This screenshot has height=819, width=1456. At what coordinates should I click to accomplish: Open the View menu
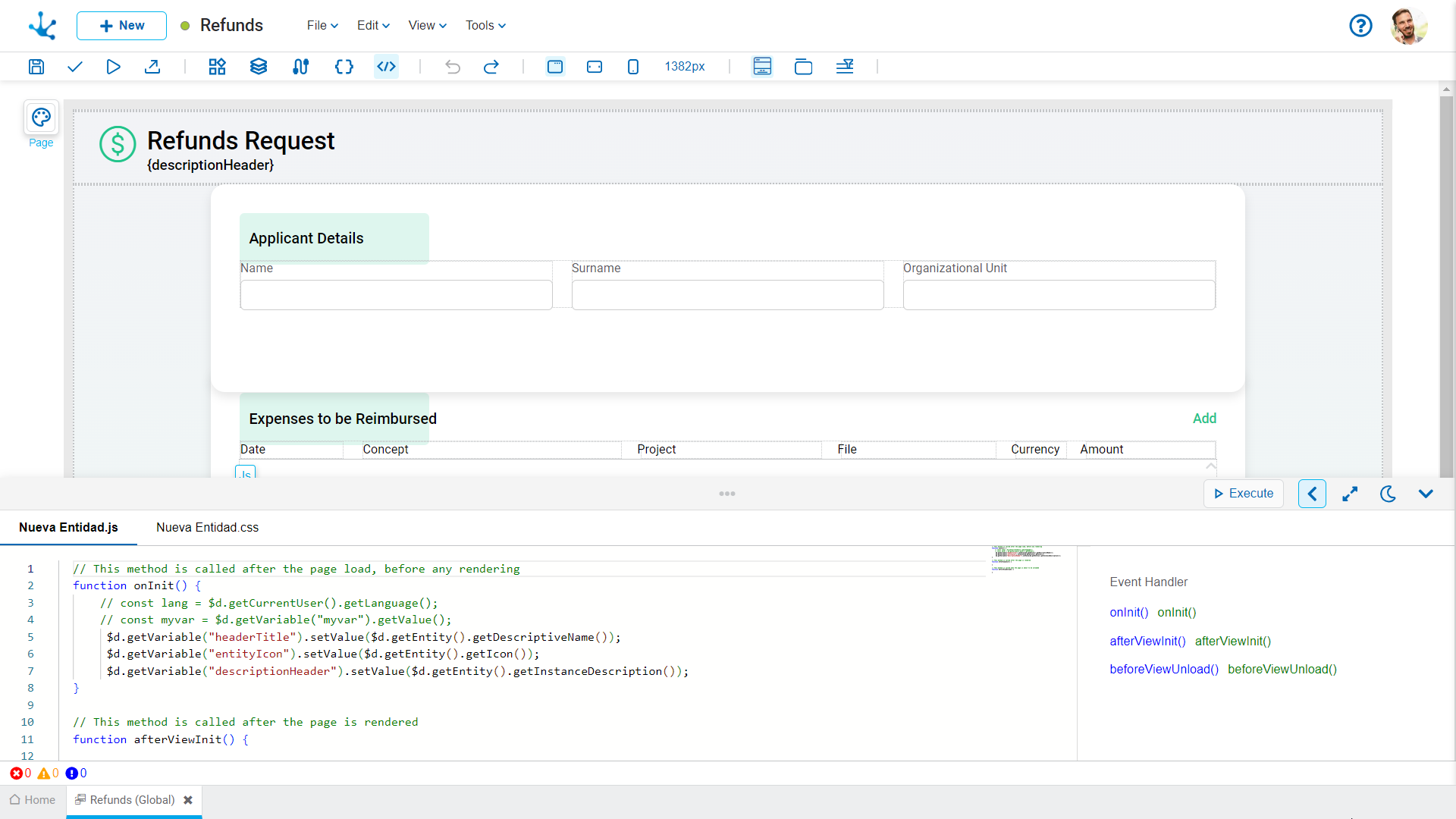(427, 26)
